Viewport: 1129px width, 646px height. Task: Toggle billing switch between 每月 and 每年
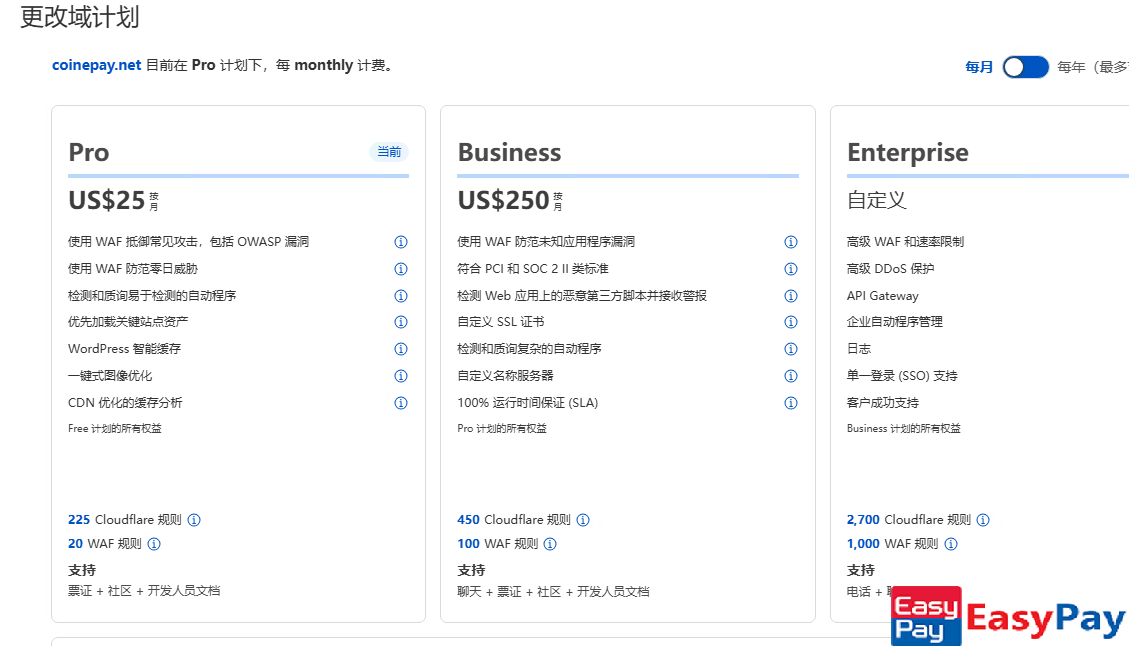click(x=1025, y=67)
